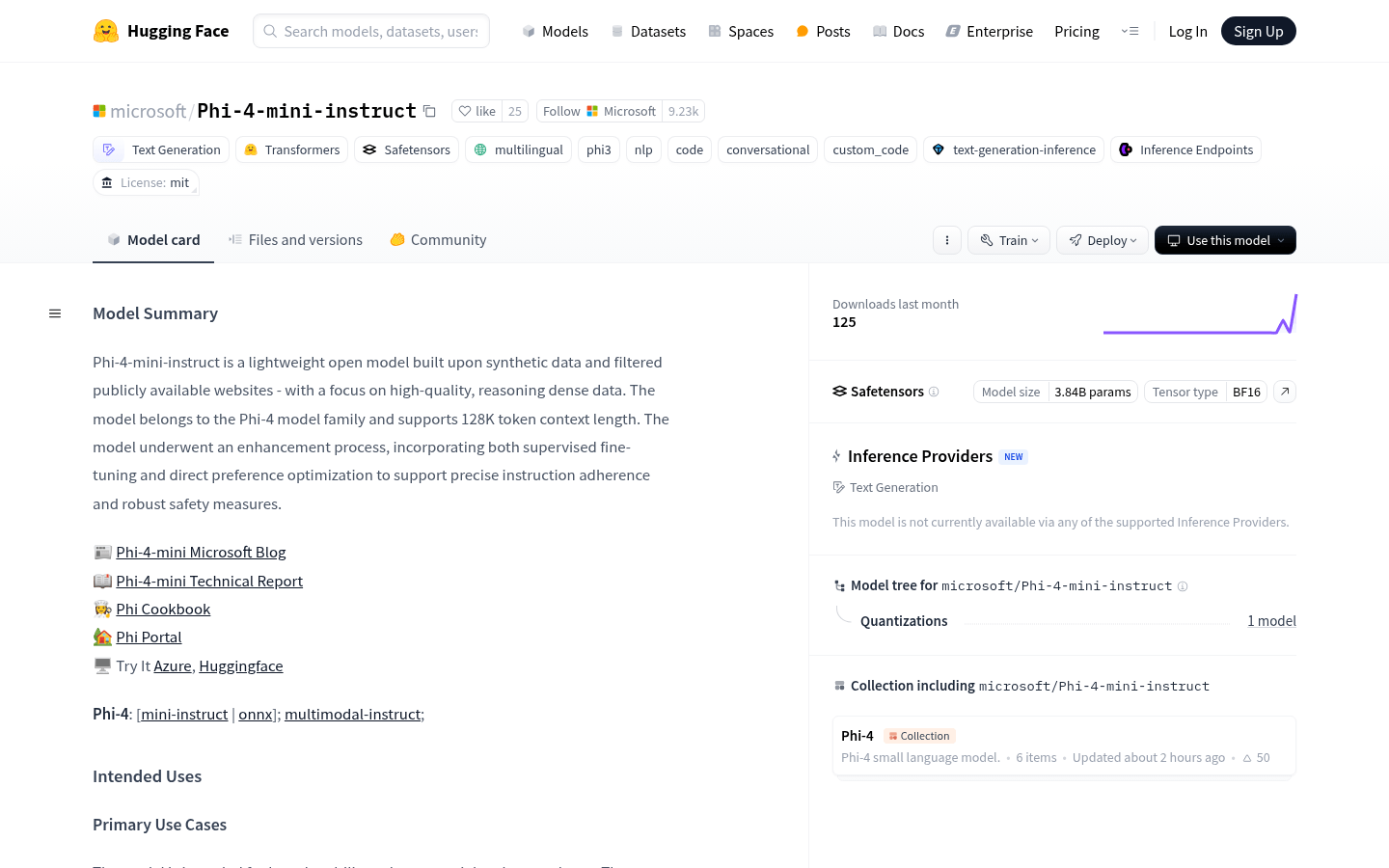Open the Azure try-it link
Viewport: 1389px width, 868px height.
pos(173,666)
